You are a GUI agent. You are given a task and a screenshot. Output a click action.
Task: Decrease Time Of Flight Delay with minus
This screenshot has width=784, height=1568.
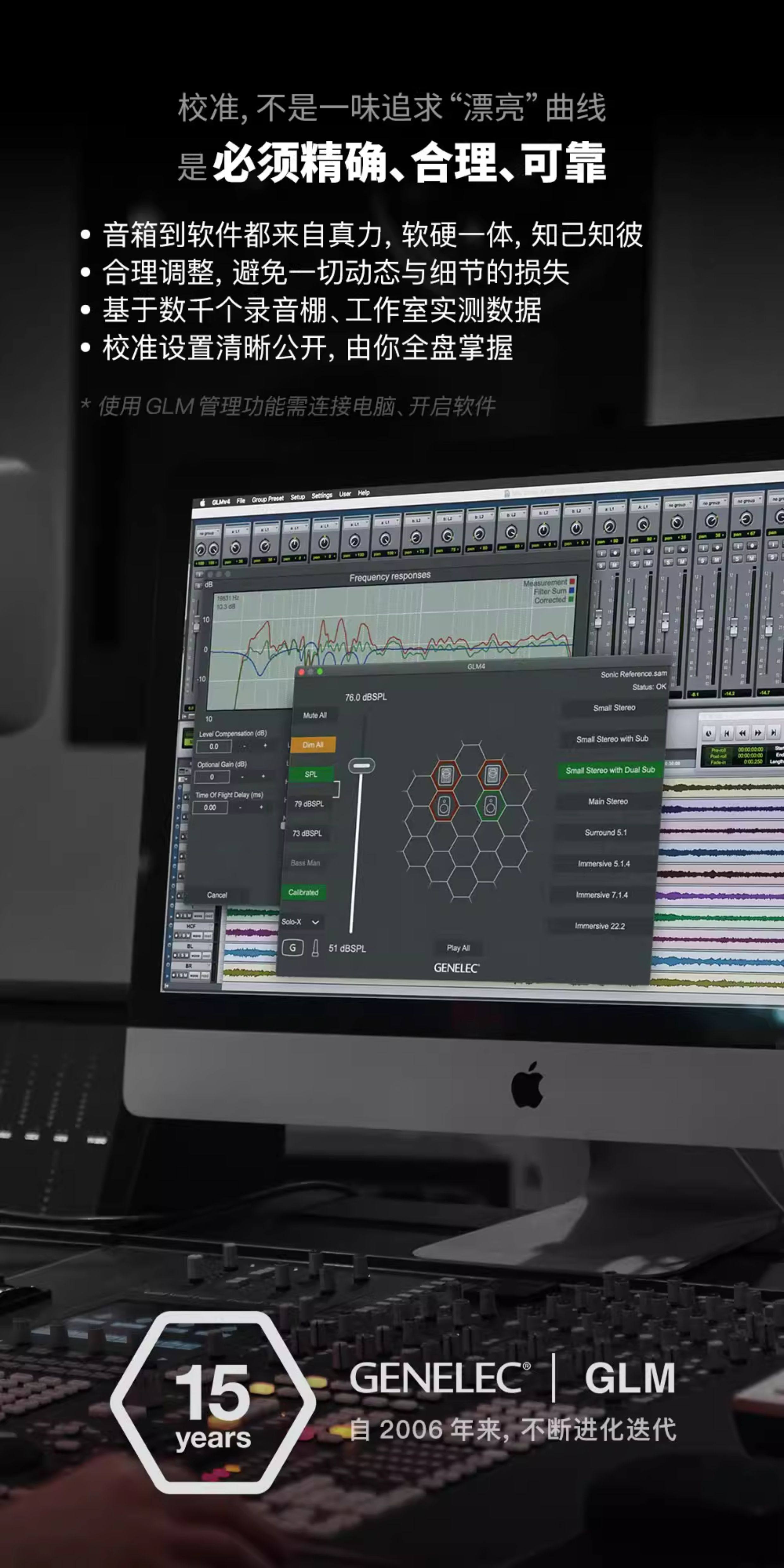(241, 807)
